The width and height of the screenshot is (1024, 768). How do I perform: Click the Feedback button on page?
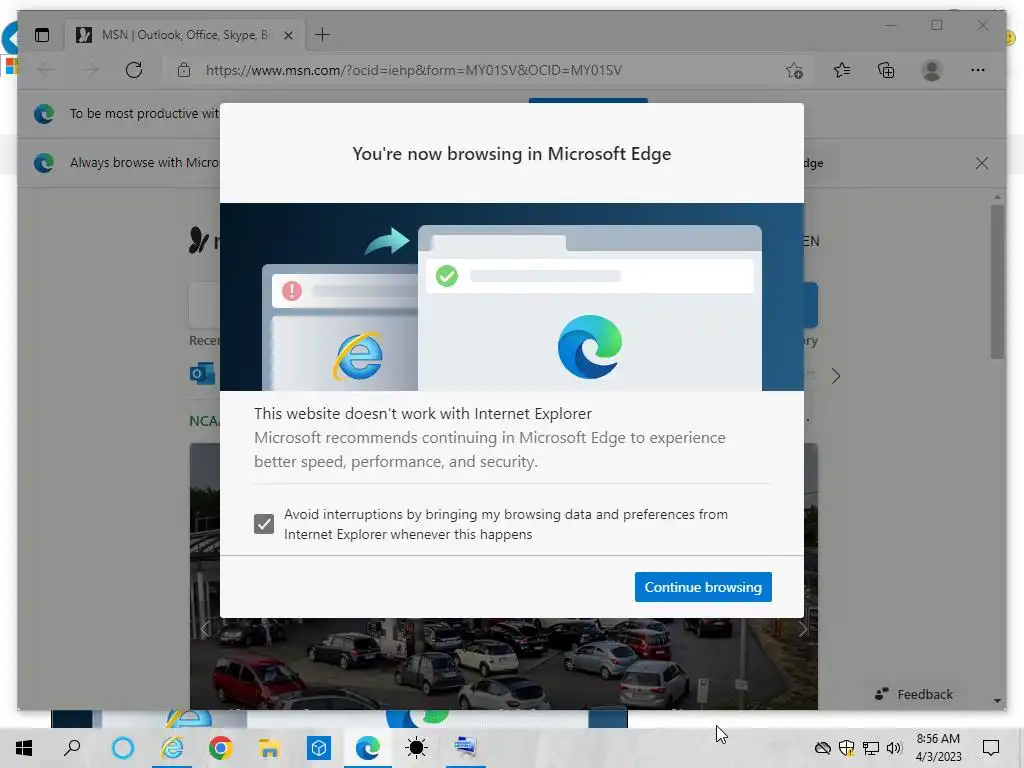(x=914, y=694)
